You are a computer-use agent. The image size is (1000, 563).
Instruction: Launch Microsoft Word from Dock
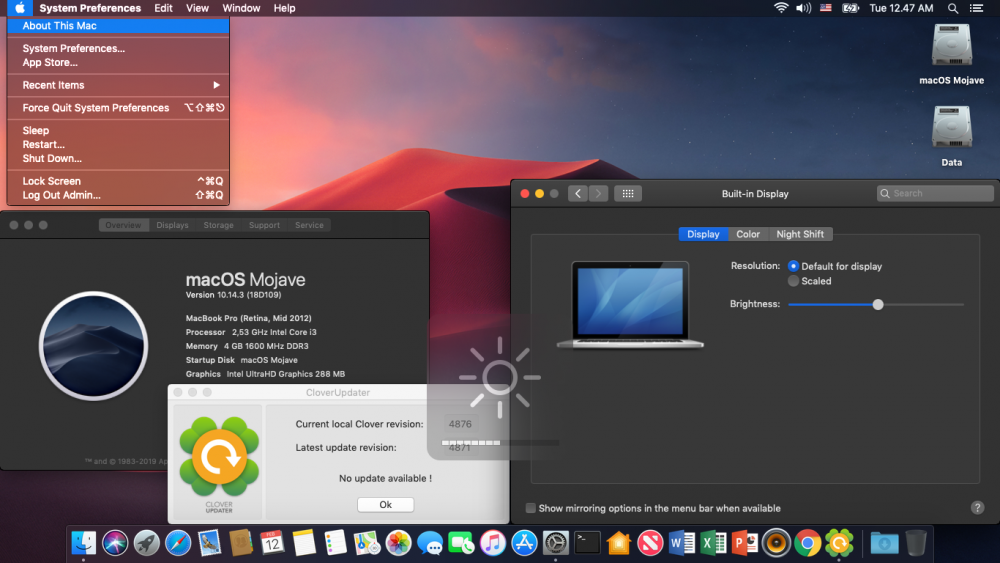(682, 543)
